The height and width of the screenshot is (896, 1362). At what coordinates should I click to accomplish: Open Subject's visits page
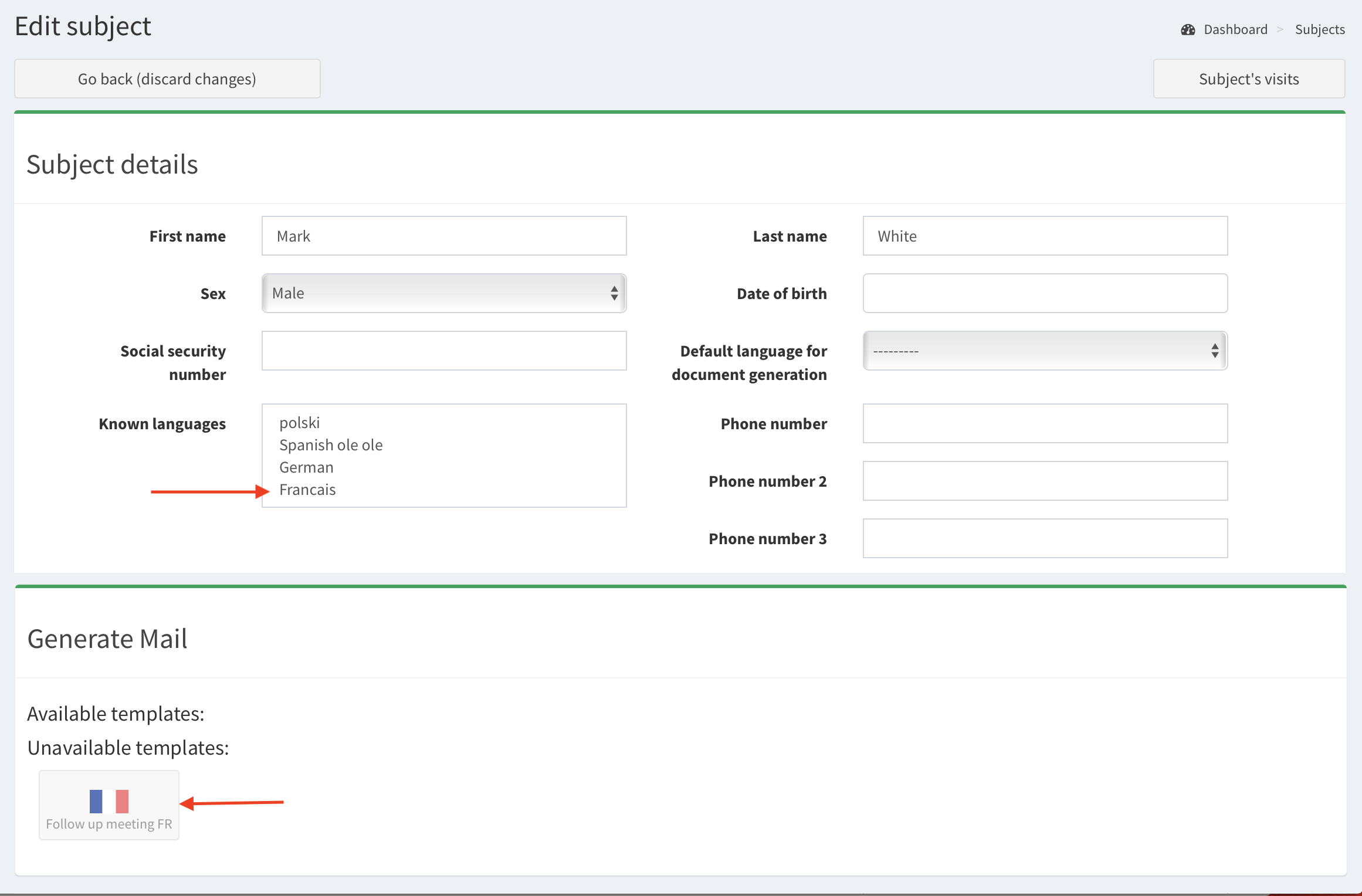coord(1249,79)
